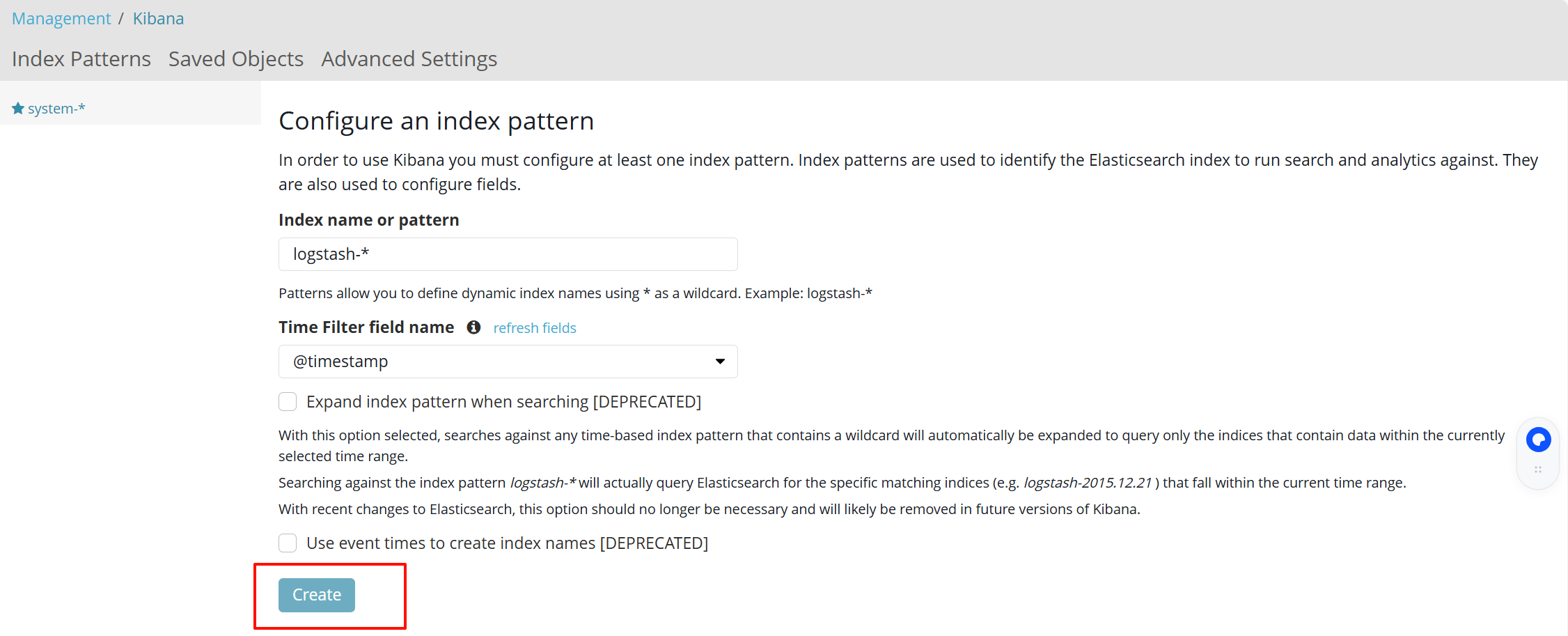
Task: Open the Index Patterns tab
Action: point(81,59)
